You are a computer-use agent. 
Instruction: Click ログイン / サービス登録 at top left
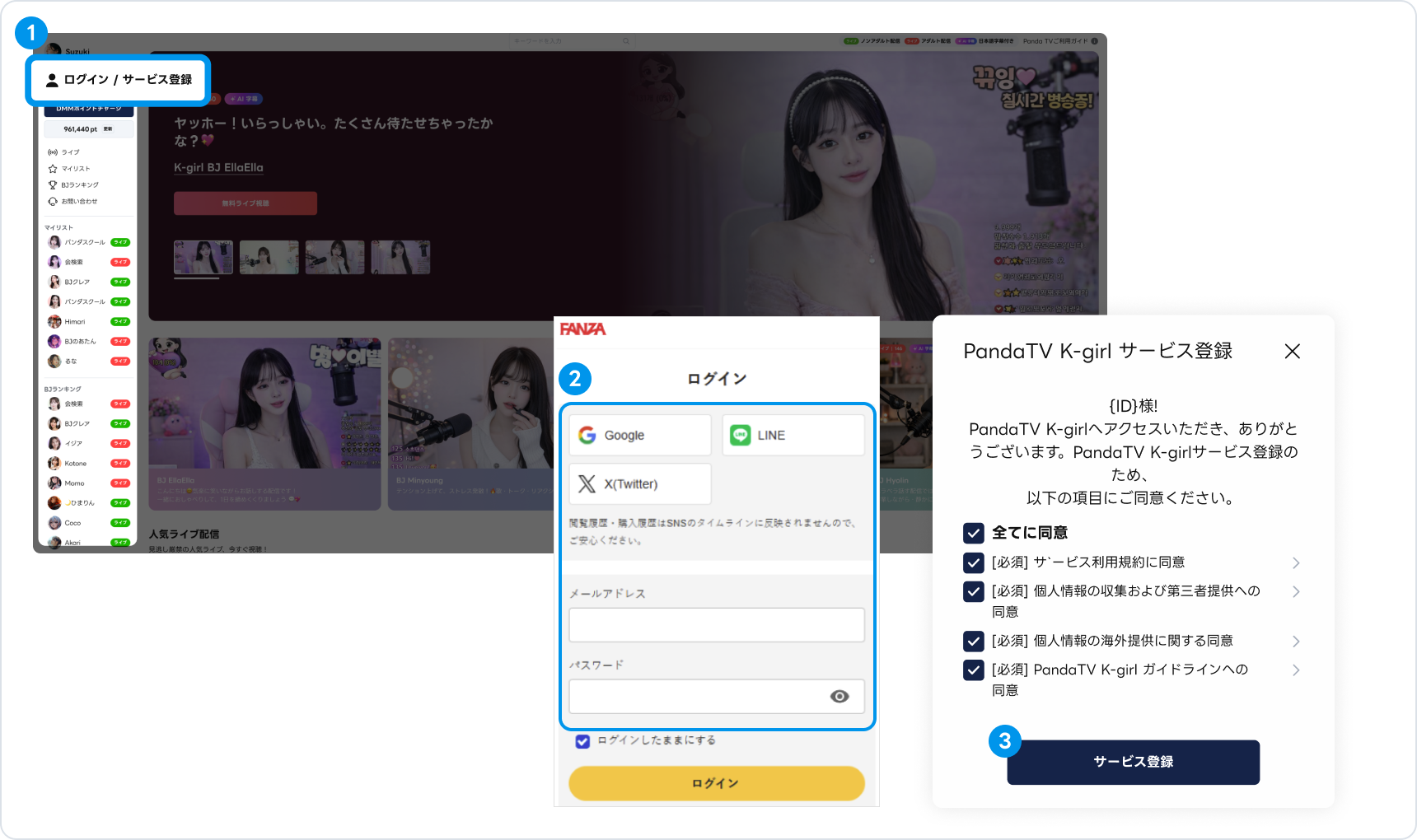tap(119, 80)
